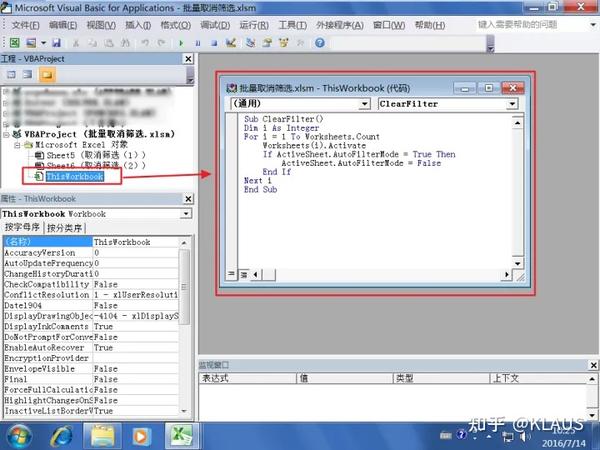Image resolution: width=600 pixels, height=450 pixels.
Task: Click the (名称) property value ThisWorkbook
Action: point(135,242)
